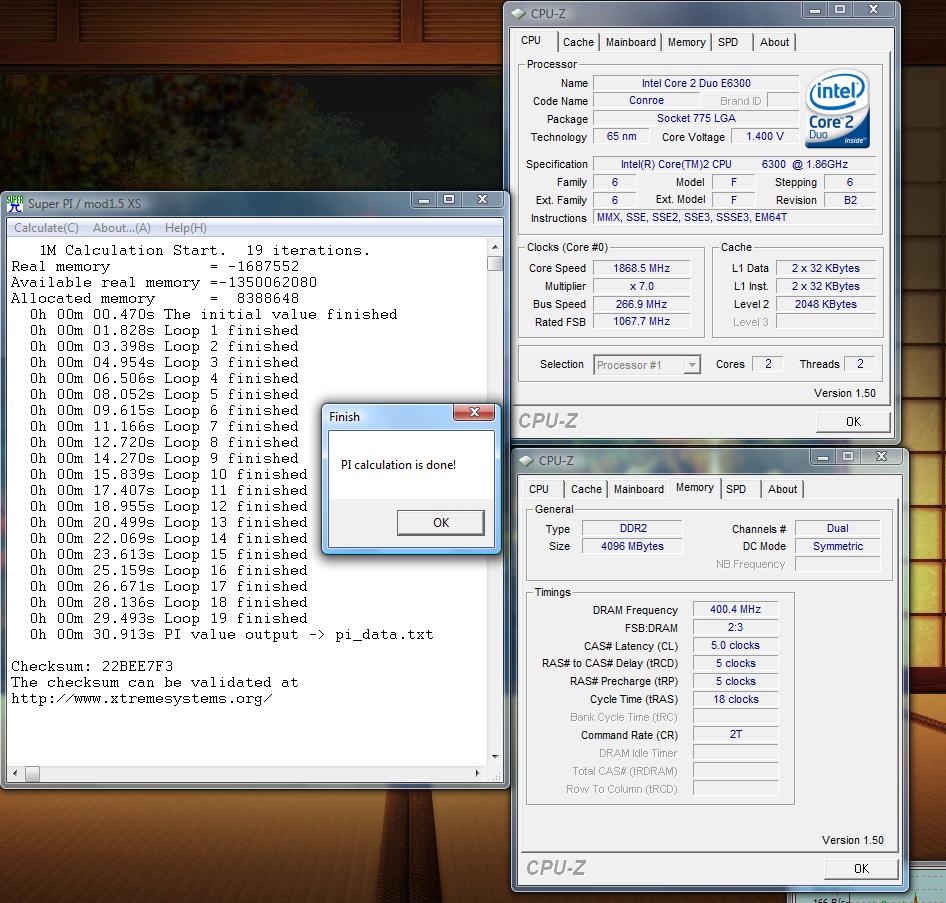Open the Help(H) menu

[186, 228]
